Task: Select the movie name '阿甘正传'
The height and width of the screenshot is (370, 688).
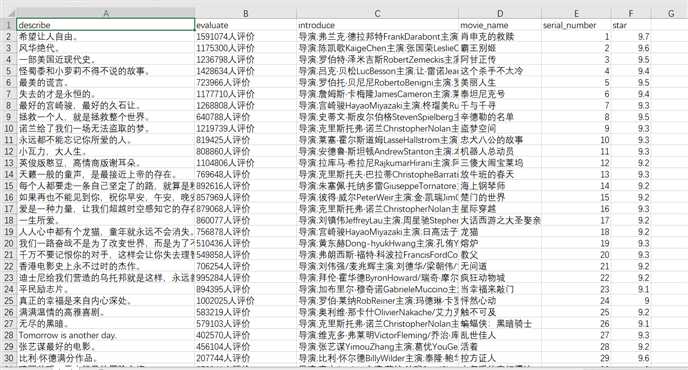Action: [500, 59]
